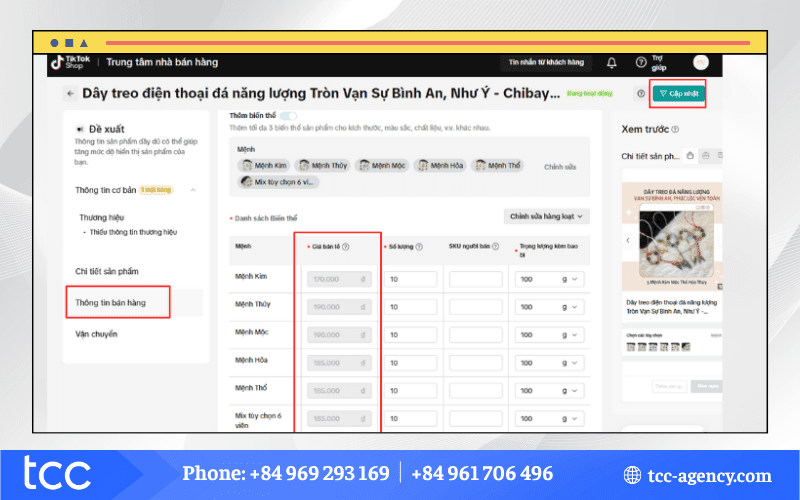
Task: Click Thiếu thông tin thương hiệu notice
Action: tap(133, 232)
